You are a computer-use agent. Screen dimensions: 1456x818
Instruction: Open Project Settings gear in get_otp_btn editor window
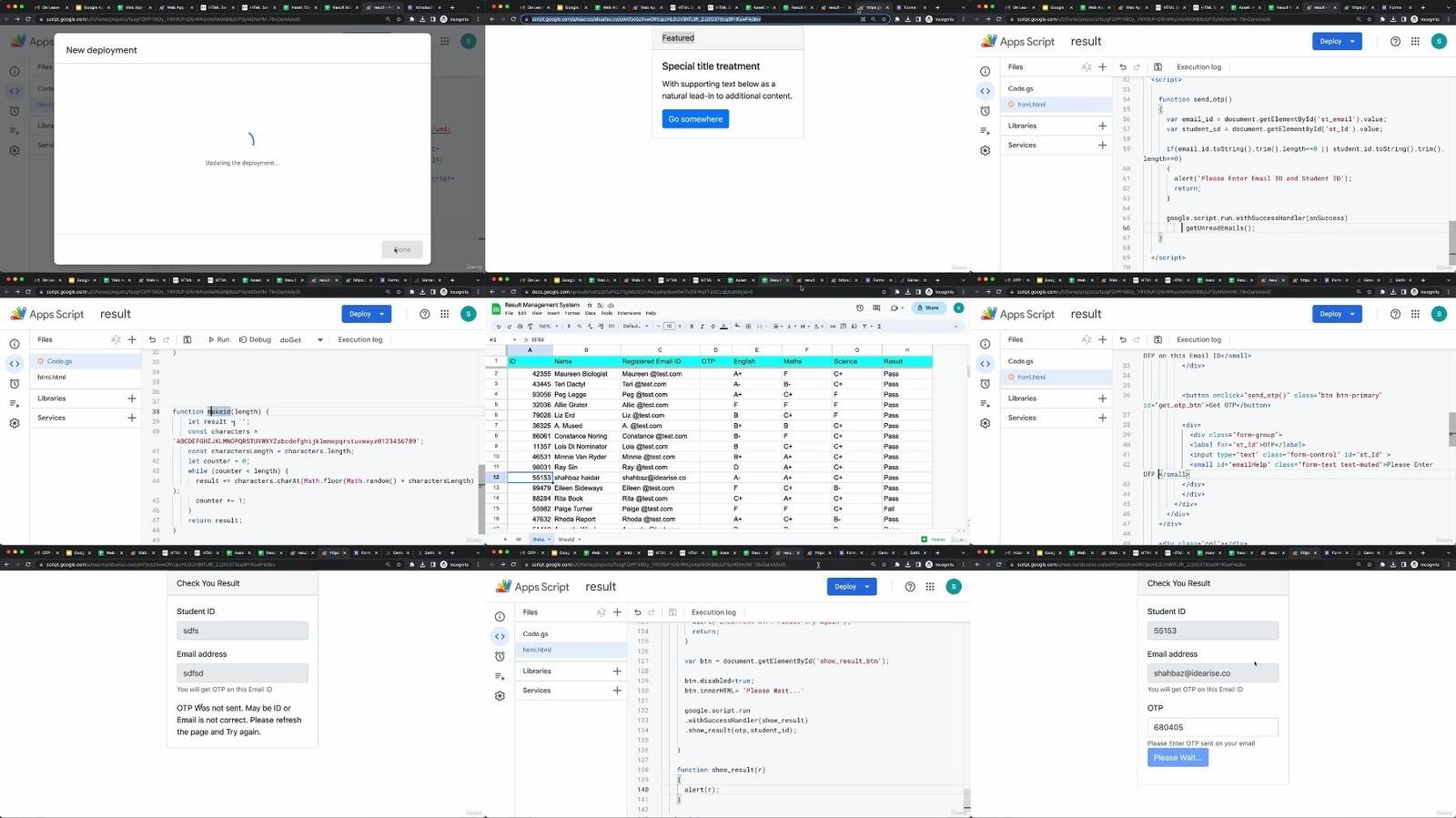985,423
